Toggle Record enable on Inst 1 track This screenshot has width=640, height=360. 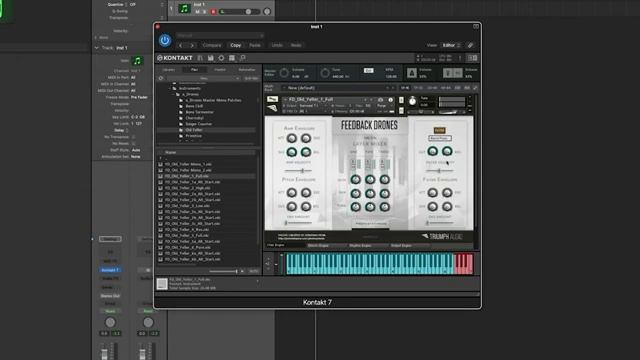(x=213, y=12)
